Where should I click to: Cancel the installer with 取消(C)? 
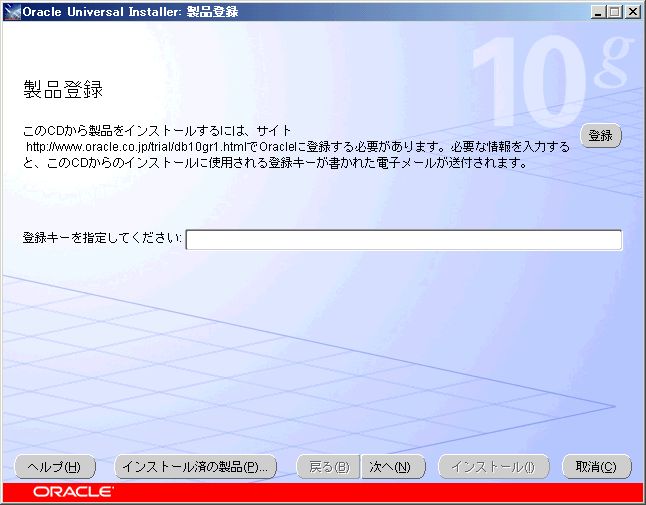tap(597, 467)
